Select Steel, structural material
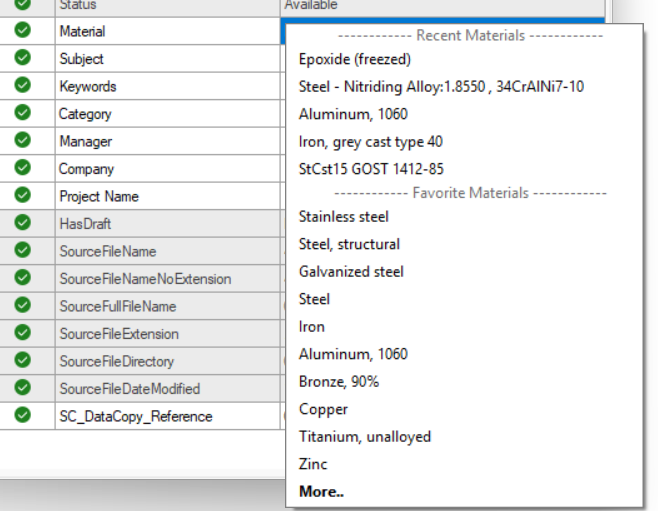 (349, 244)
